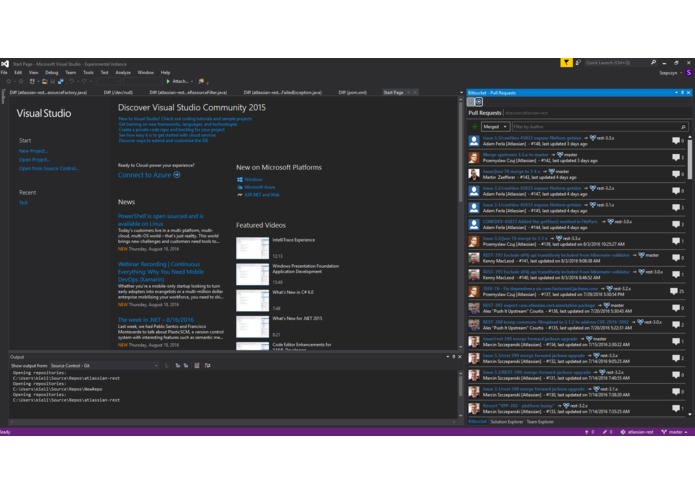Viewport: 695px width, 494px height.
Task: Switch to the Solution Explorer bottom tab
Action: (x=507, y=422)
